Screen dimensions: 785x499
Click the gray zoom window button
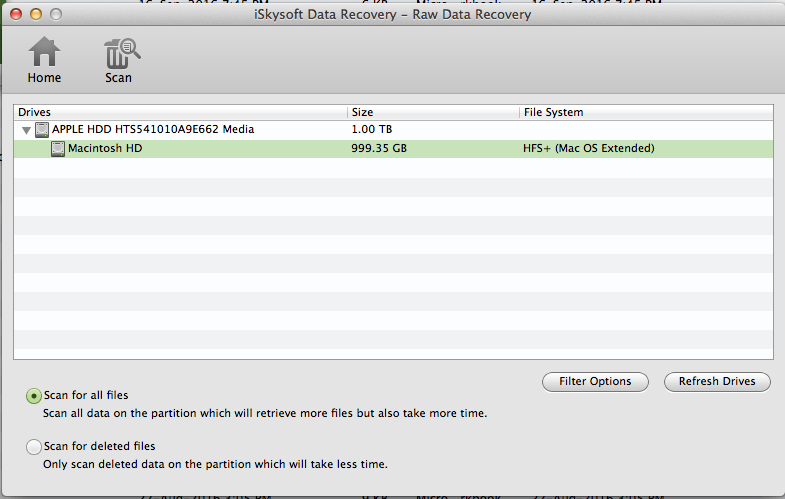click(x=56, y=14)
